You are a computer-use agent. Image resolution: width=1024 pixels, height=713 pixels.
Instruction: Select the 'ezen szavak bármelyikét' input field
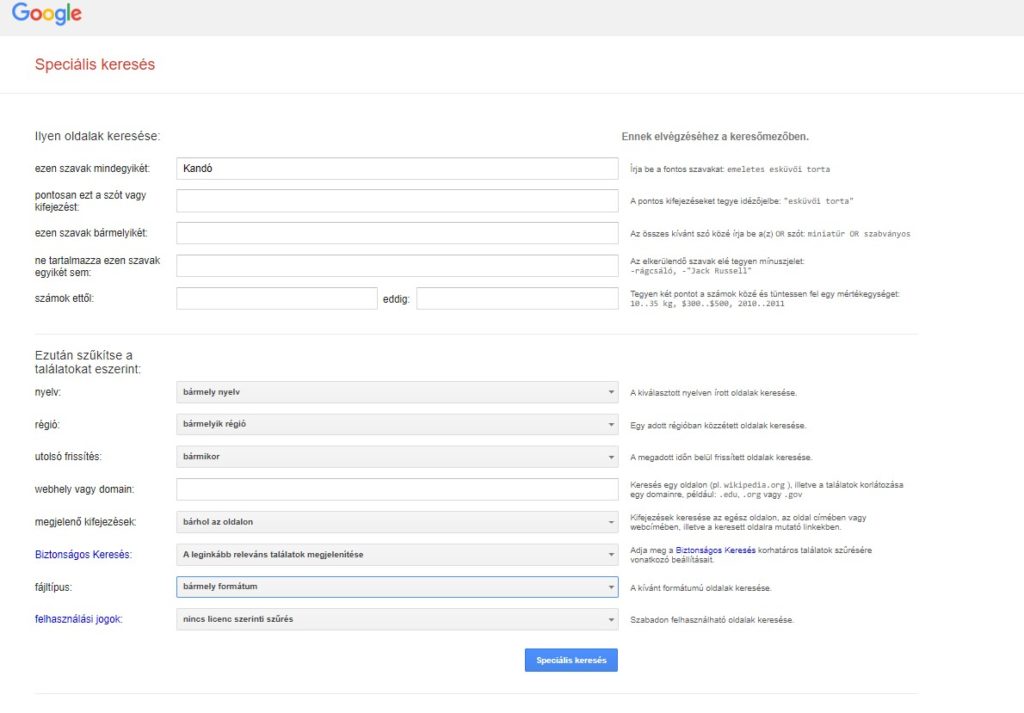(397, 233)
